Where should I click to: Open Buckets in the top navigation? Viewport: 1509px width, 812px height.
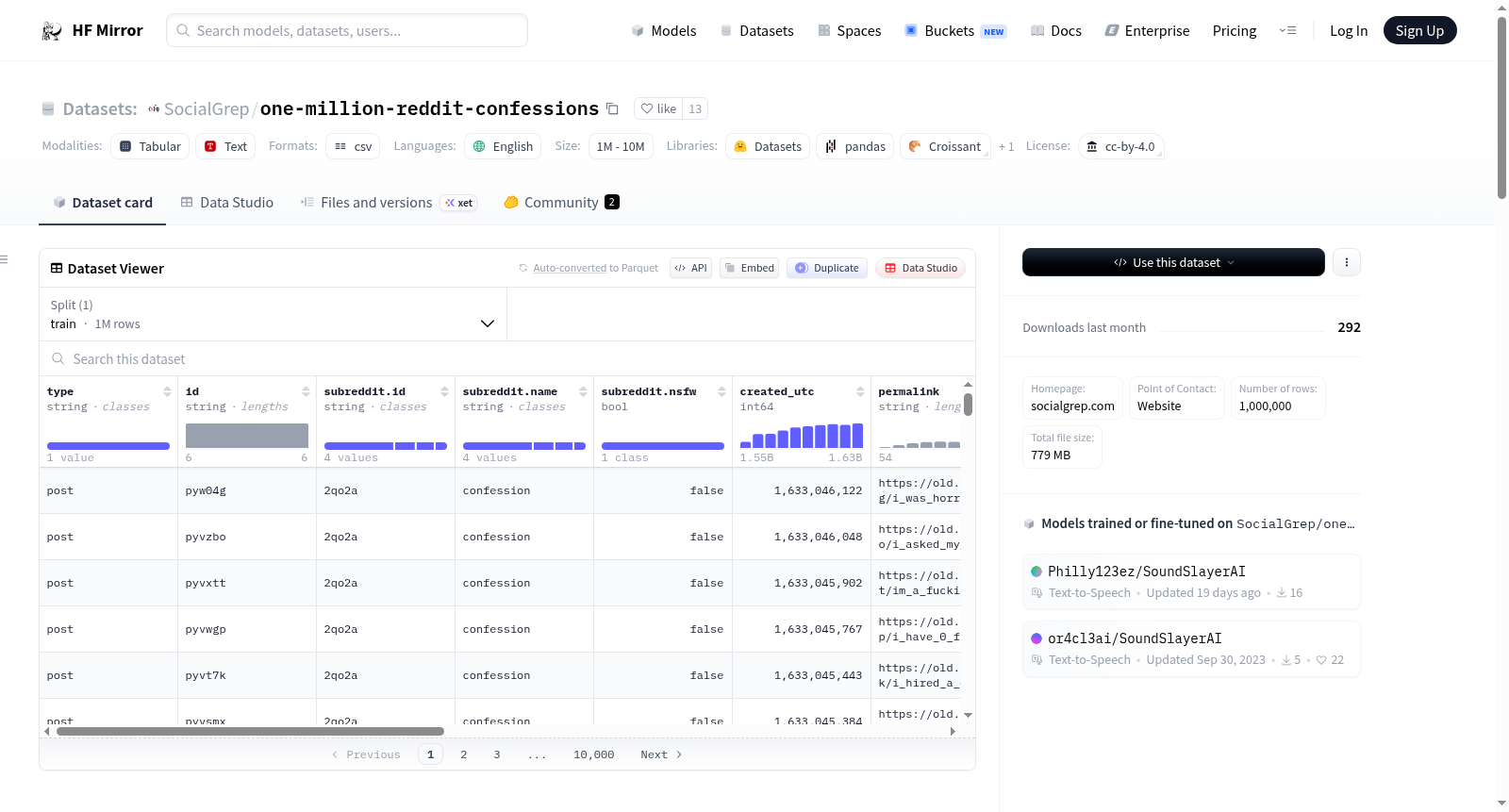955,31
